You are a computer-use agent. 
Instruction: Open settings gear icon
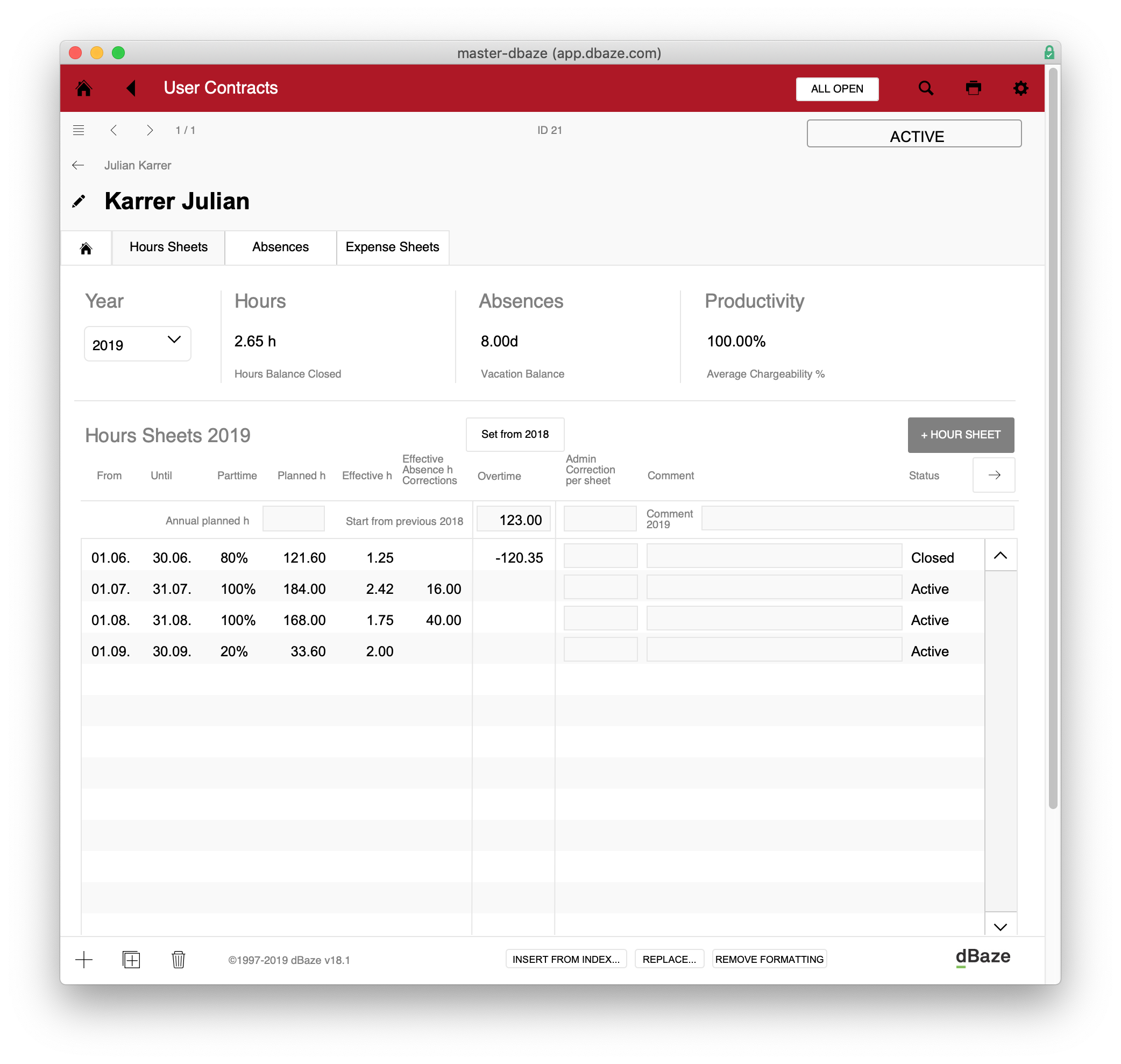pyautogui.click(x=1020, y=88)
